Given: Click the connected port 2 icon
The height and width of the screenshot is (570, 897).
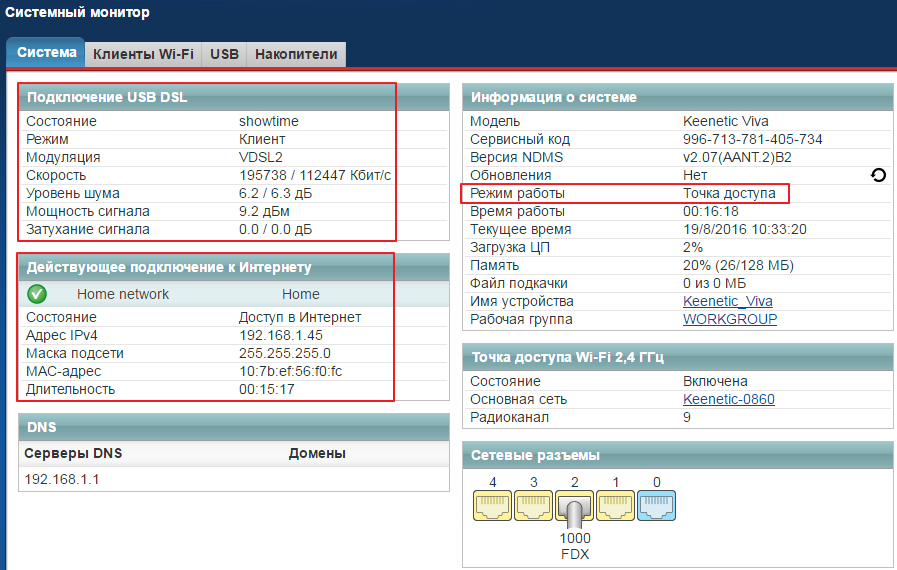Looking at the screenshot, I should tap(574, 510).
